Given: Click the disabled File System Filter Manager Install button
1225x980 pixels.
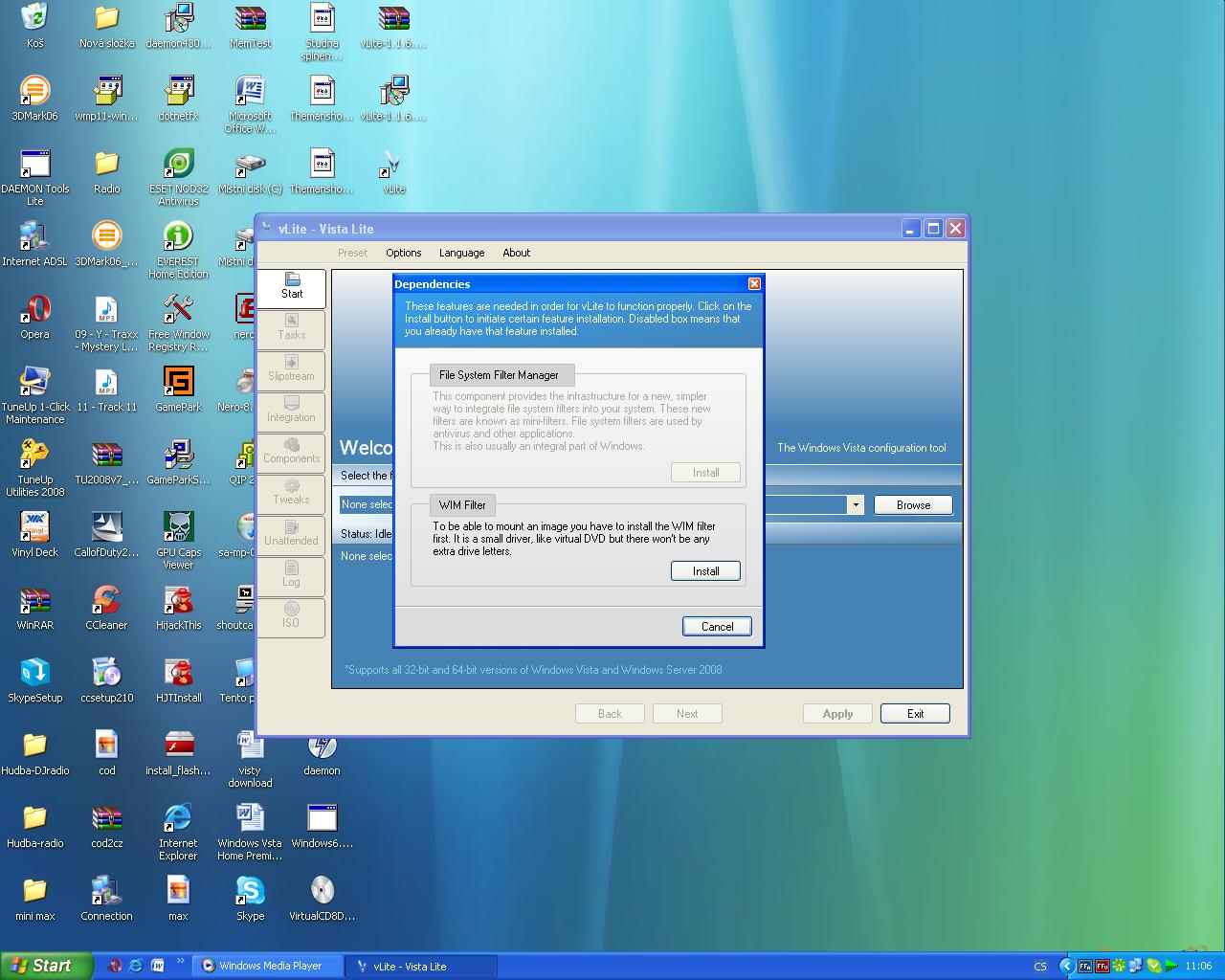Looking at the screenshot, I should [705, 473].
